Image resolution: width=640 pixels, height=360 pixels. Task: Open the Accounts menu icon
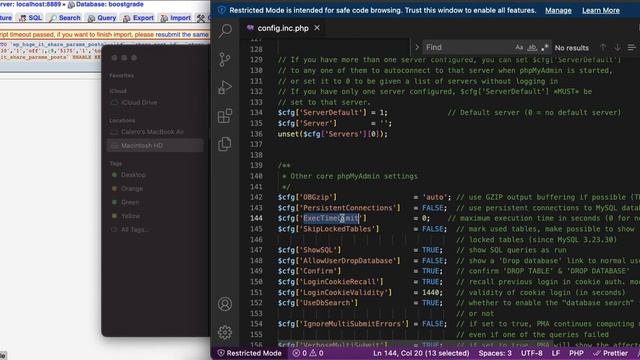point(225,304)
